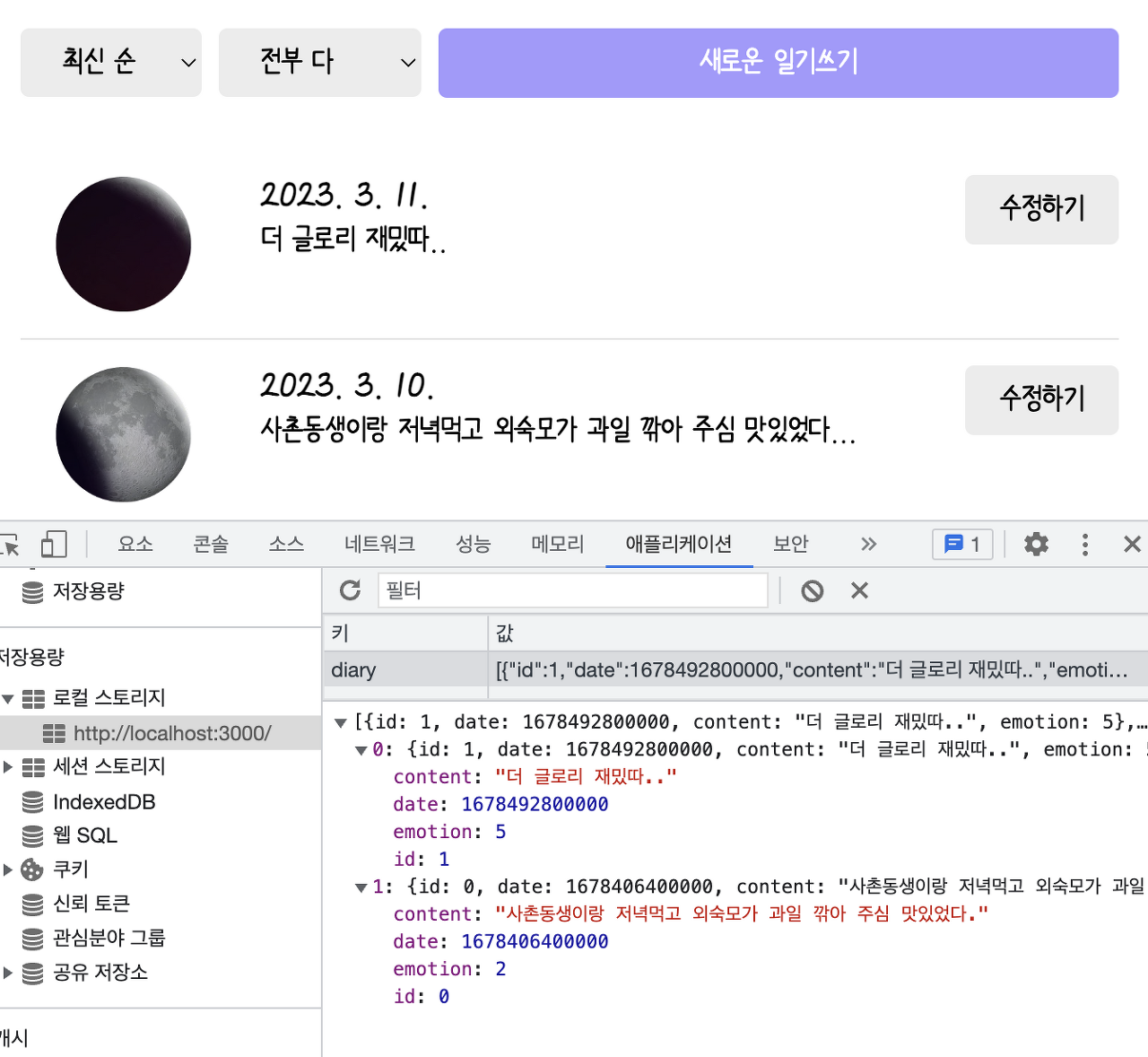Image resolution: width=1148 pixels, height=1057 pixels.
Task: Click the 새로운 일기쓰기 button
Action: pos(778,63)
